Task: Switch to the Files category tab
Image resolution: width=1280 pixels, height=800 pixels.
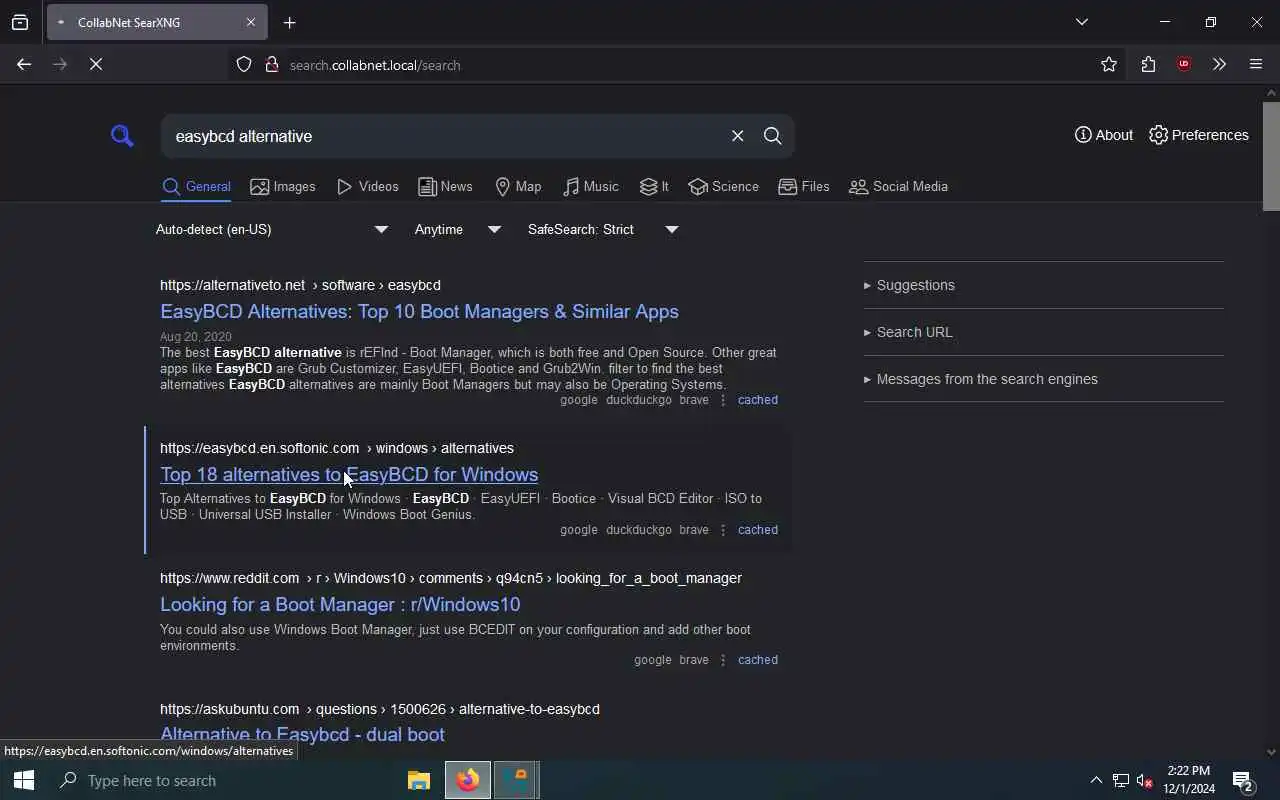Action: 803,187
